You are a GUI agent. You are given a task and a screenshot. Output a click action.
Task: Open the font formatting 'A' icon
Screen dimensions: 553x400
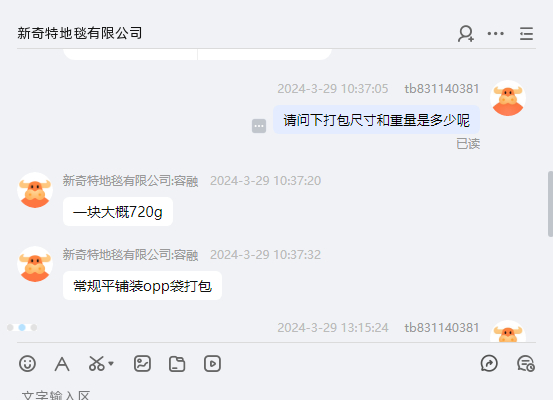(62, 364)
